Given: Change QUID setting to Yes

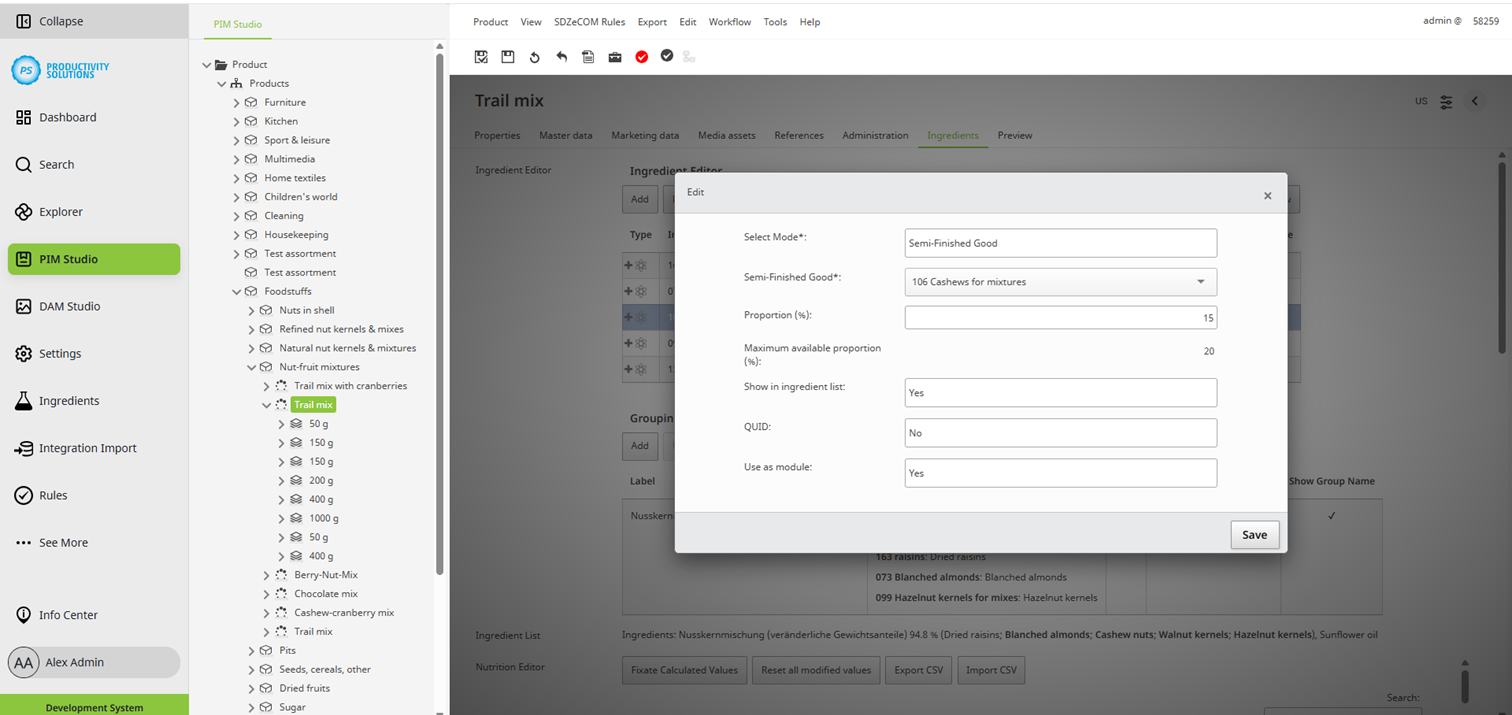Looking at the screenshot, I should pyautogui.click(x=1060, y=432).
